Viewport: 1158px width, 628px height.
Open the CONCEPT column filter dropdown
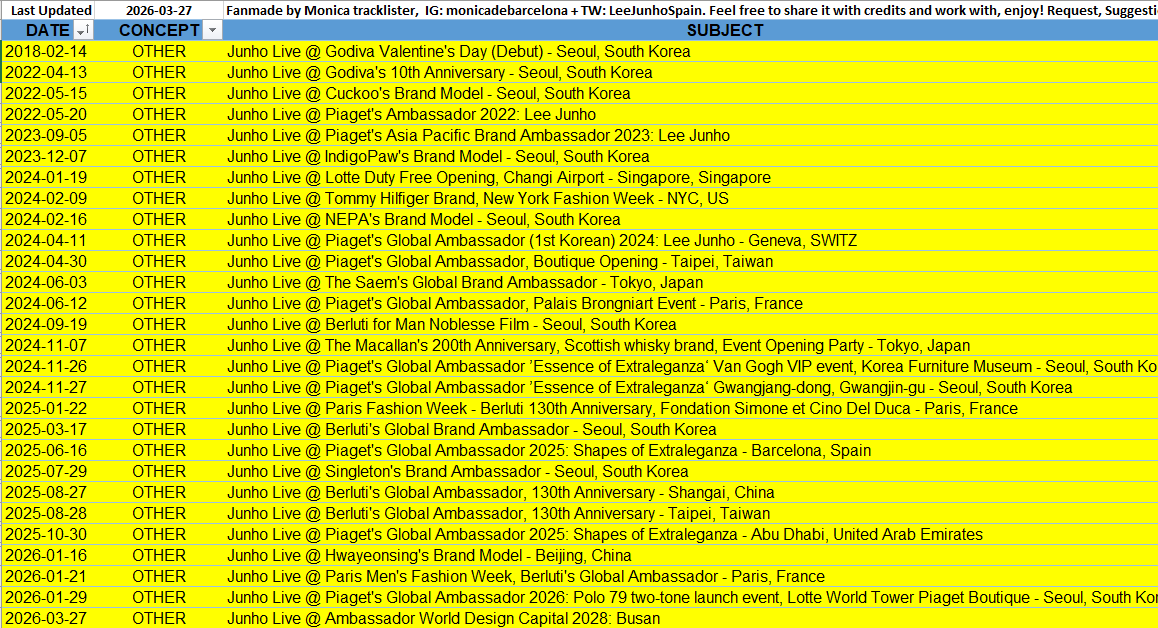click(213, 30)
